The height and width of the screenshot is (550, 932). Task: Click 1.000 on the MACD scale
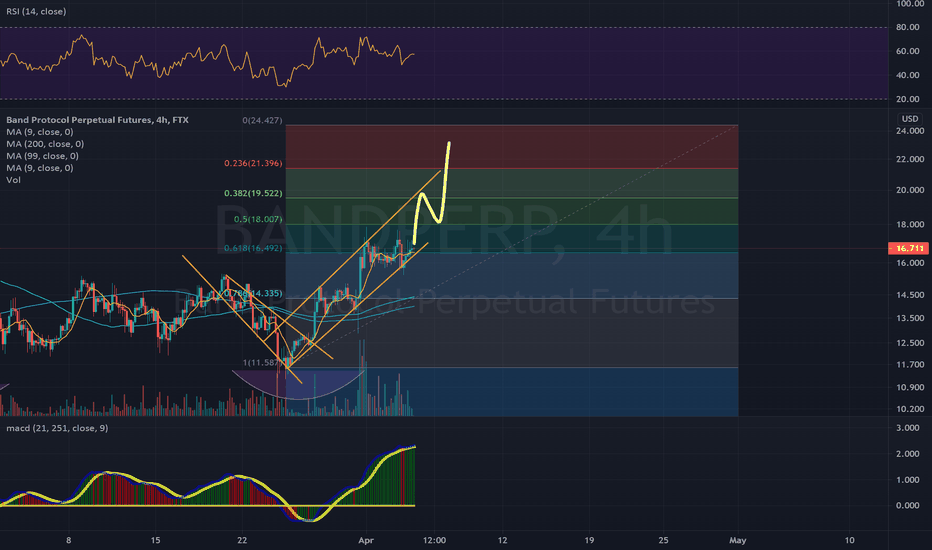908,480
